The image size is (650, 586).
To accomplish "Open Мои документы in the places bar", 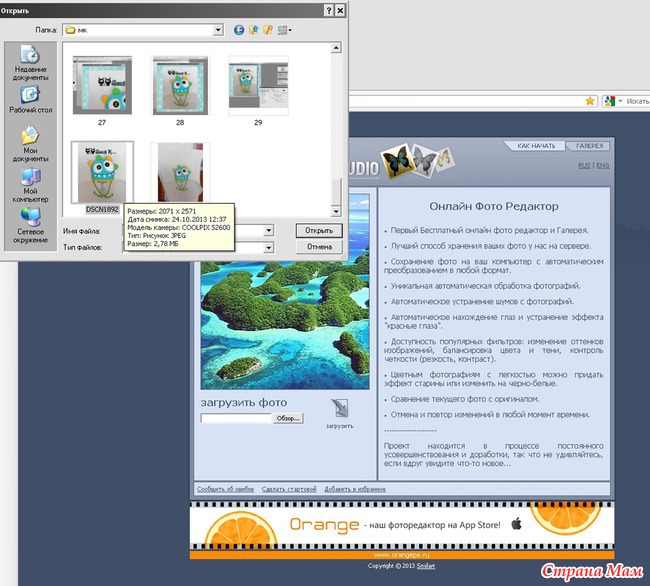I will (31, 142).
